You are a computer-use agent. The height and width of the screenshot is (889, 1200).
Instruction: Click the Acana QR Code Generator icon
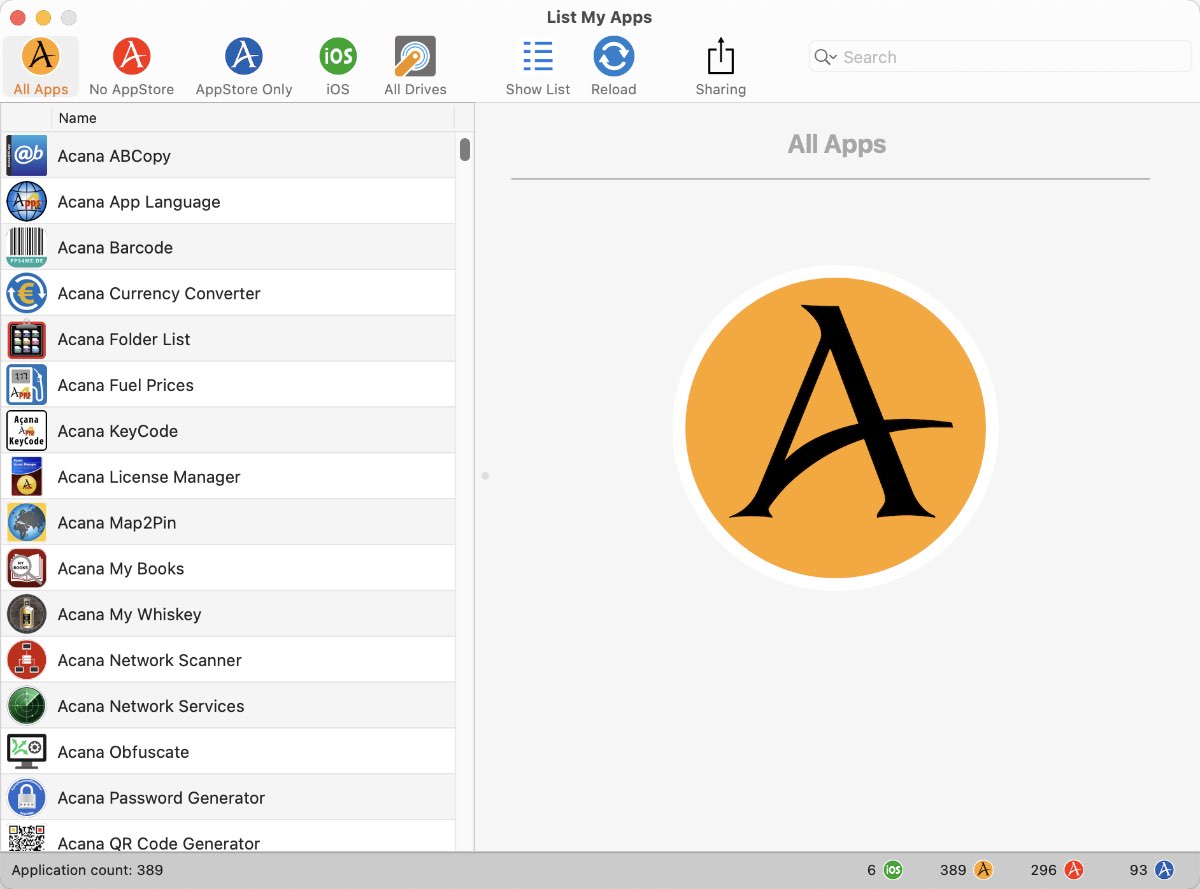pyautogui.click(x=27, y=838)
